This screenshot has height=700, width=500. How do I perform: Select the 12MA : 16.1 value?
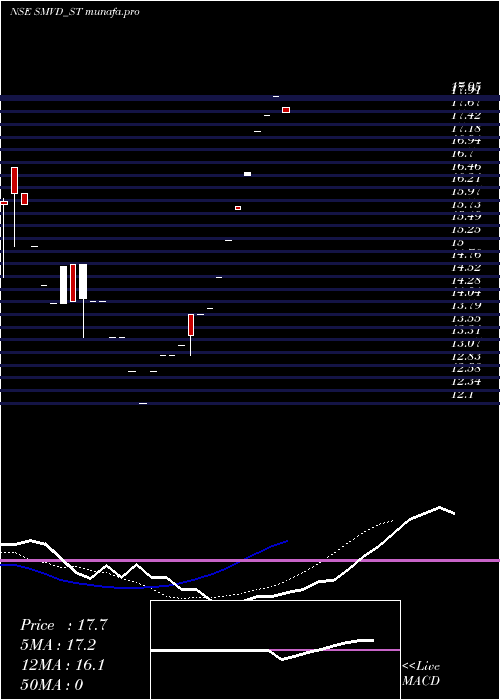[x=63, y=665]
